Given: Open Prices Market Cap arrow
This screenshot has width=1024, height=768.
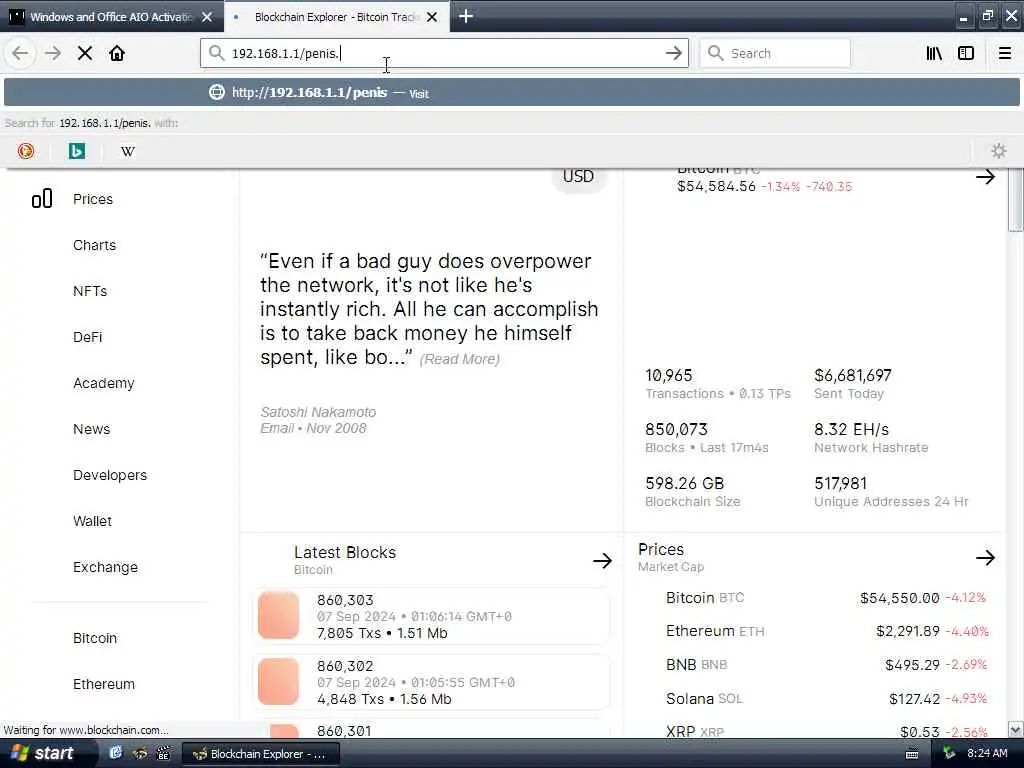Looking at the screenshot, I should click(985, 558).
